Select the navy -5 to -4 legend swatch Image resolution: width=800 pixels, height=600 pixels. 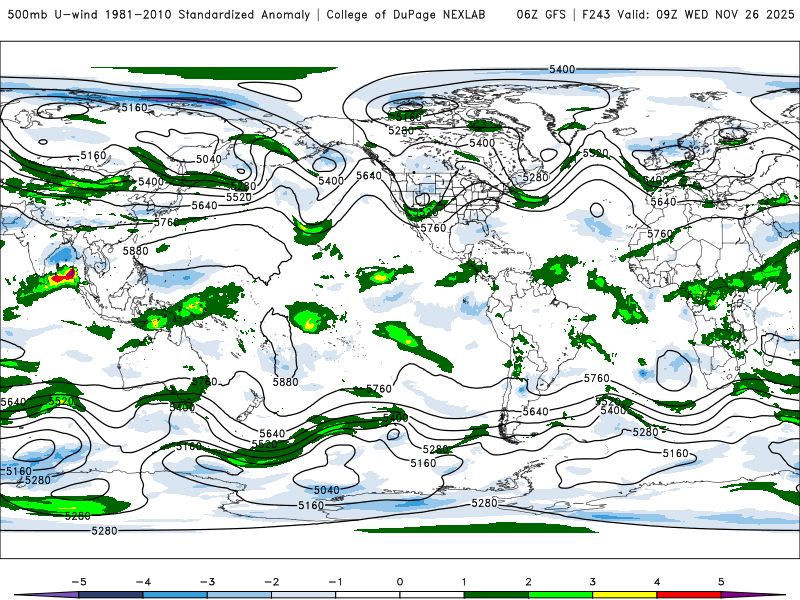111,595
